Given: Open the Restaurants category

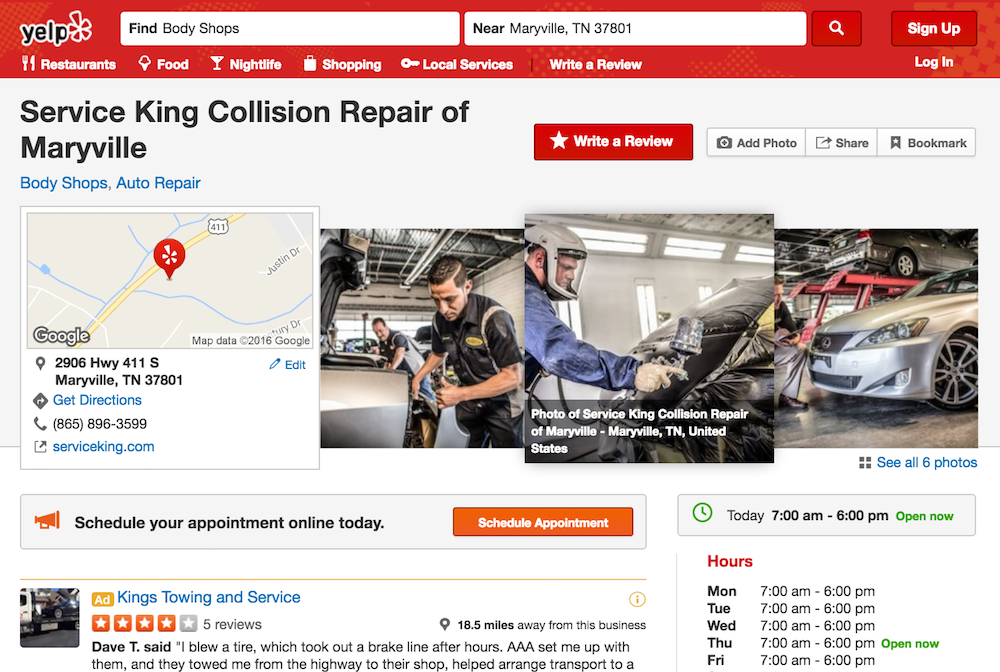Looking at the screenshot, I should pos(69,64).
